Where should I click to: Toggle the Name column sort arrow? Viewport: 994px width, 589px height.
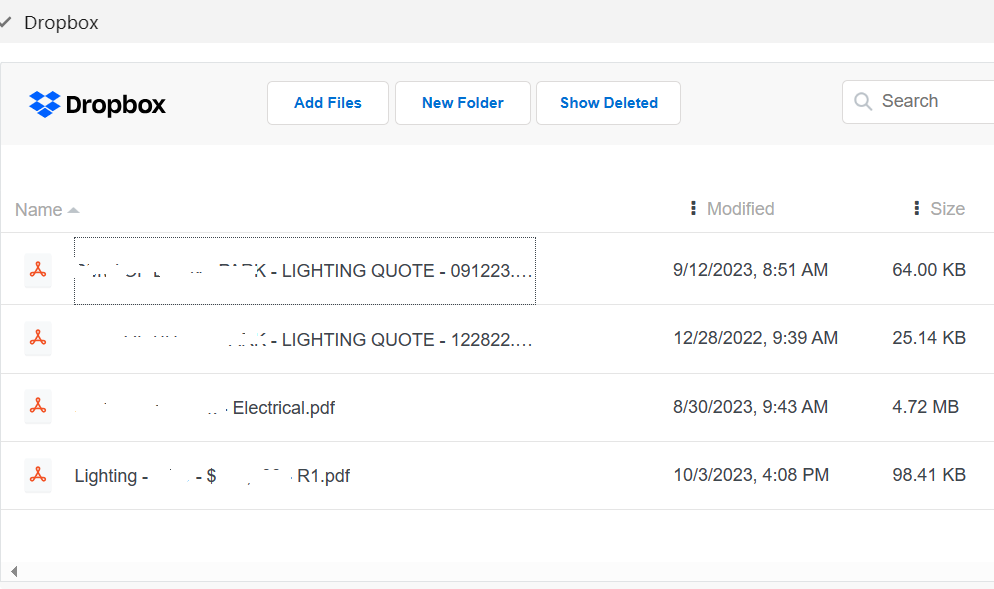(x=74, y=210)
